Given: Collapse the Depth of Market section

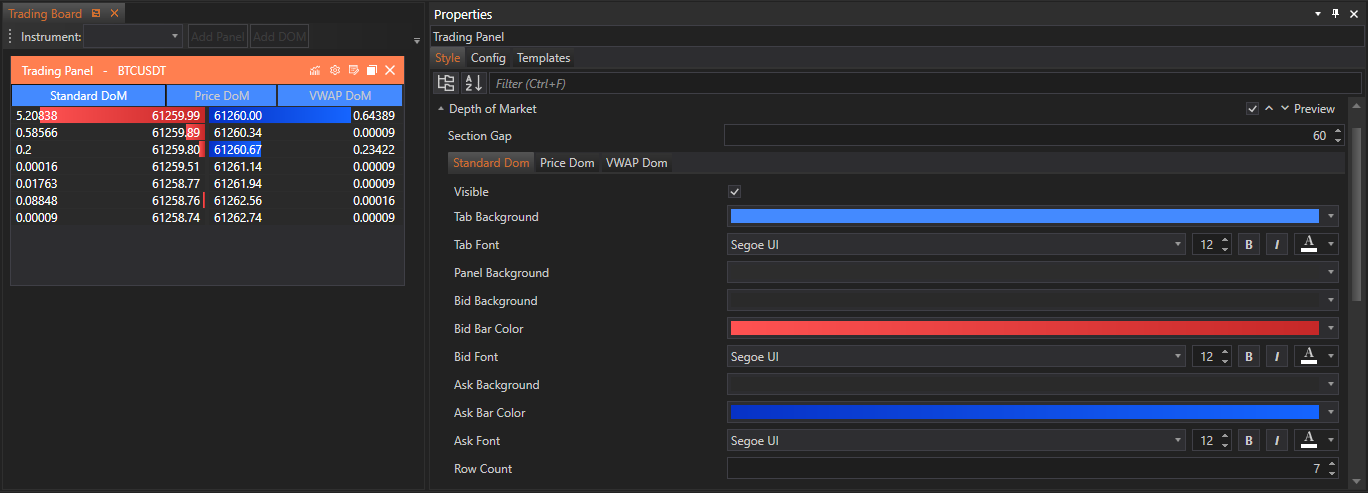Looking at the screenshot, I should (x=441, y=109).
